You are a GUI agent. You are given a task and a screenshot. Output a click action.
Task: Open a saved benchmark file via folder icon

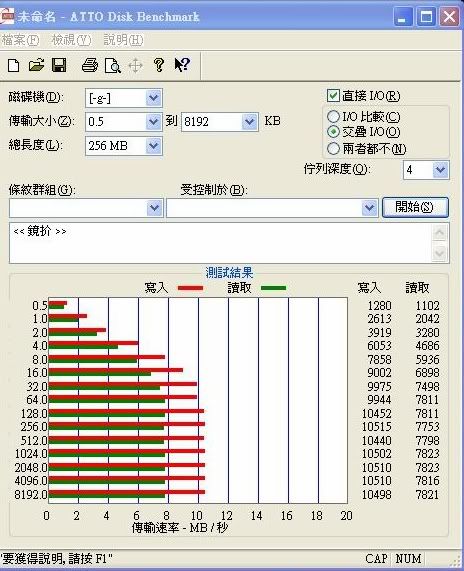click(36, 65)
